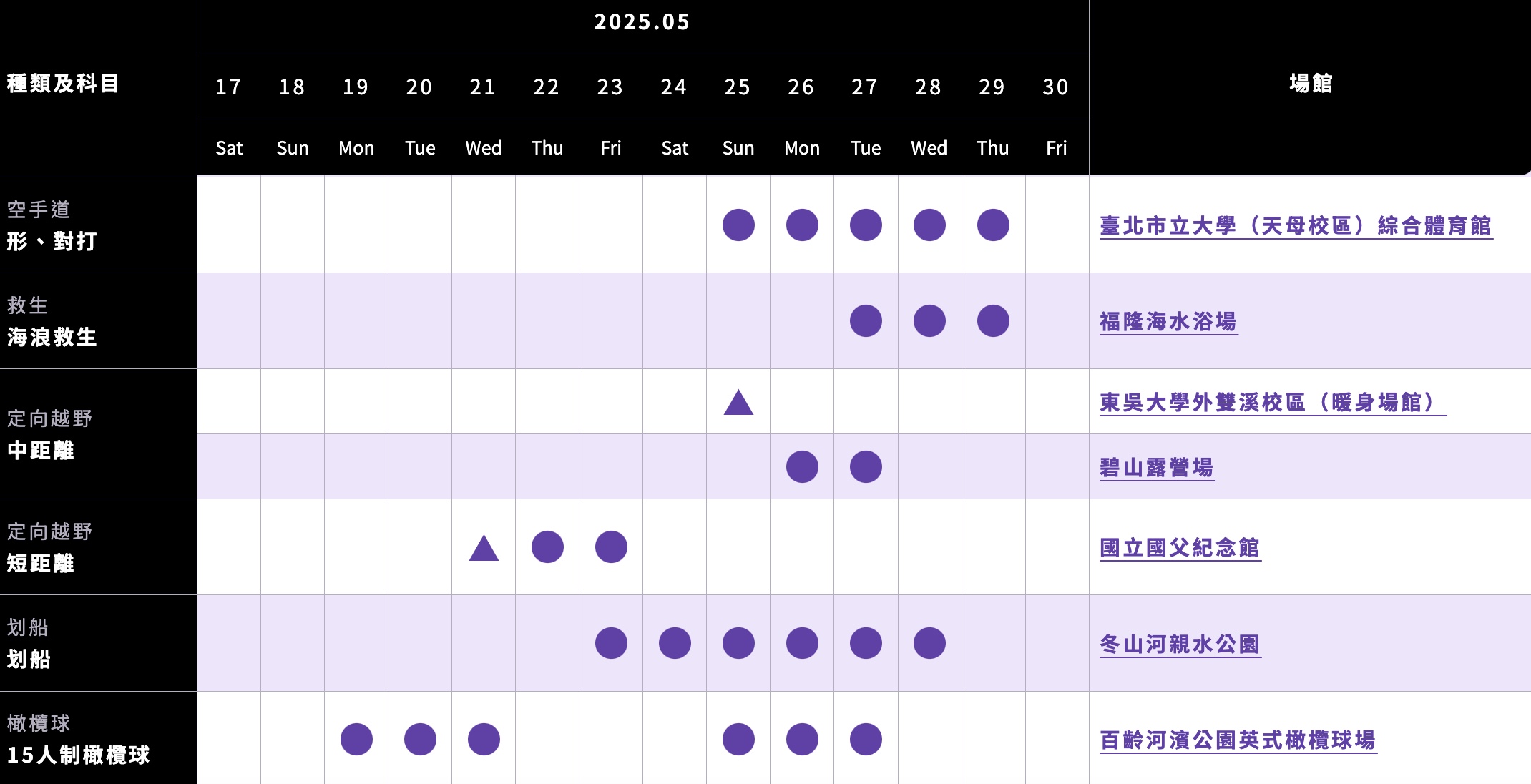Click the 碧山露營場 venue link
The image size is (1531, 784).
pos(1157,468)
